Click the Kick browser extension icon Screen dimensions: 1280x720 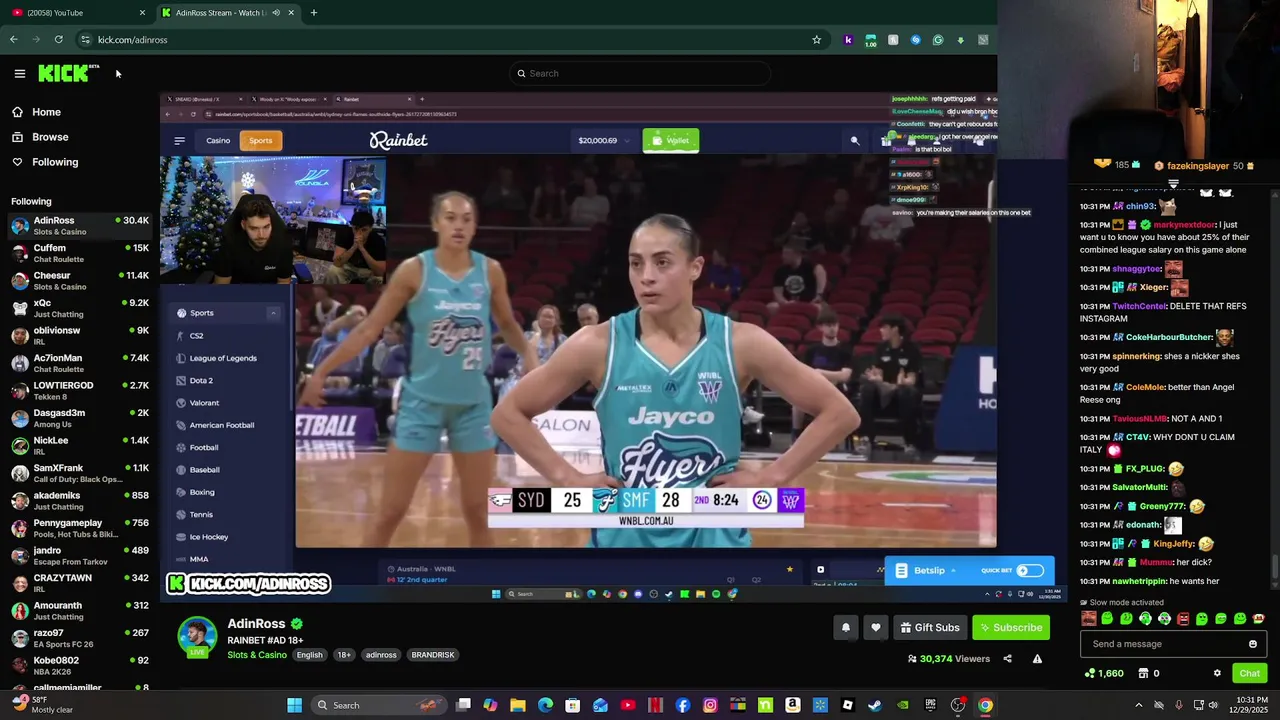click(849, 40)
